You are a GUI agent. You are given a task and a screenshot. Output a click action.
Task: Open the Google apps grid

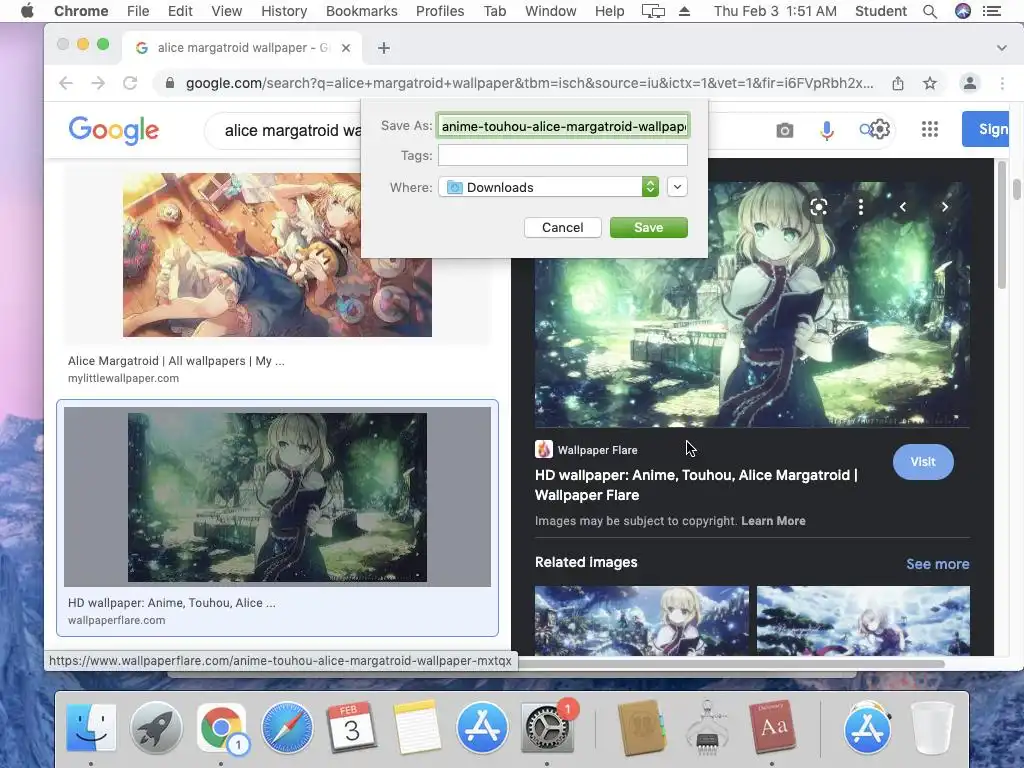click(930, 129)
